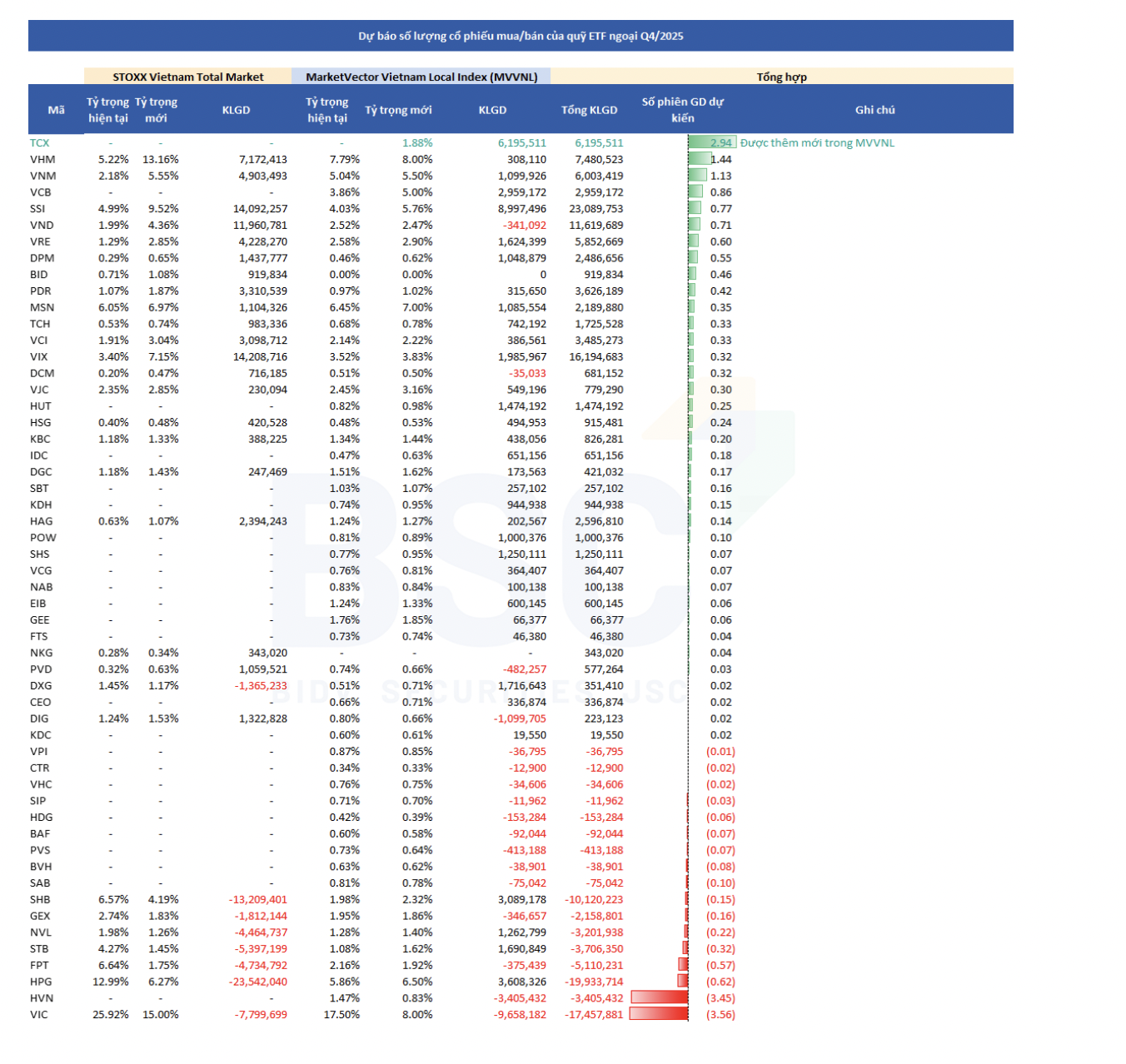The height and width of the screenshot is (1064, 1126).
Task: Click the Mã column header
Action: pyautogui.click(x=56, y=110)
